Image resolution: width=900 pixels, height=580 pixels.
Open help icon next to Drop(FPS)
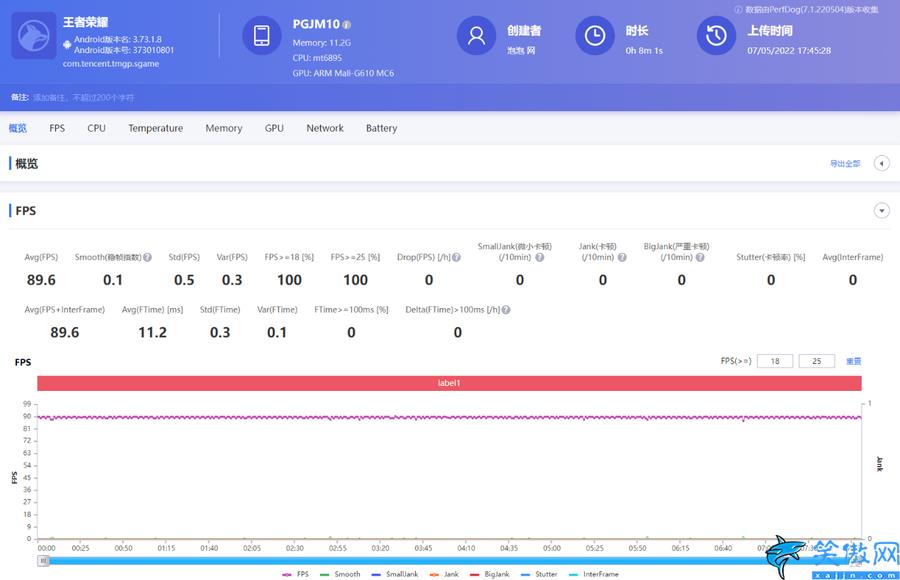pyautogui.click(x=456, y=257)
